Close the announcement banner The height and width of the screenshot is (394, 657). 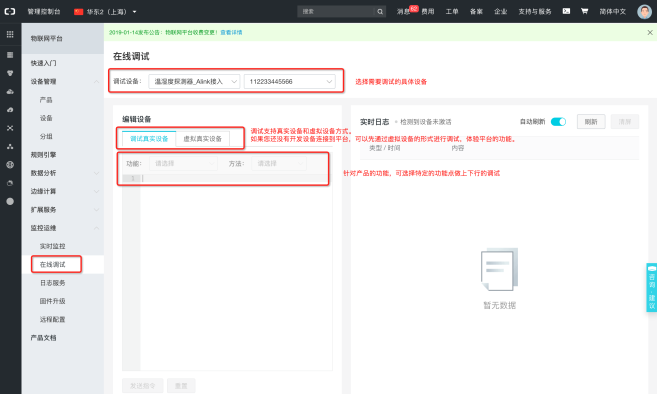point(650,32)
